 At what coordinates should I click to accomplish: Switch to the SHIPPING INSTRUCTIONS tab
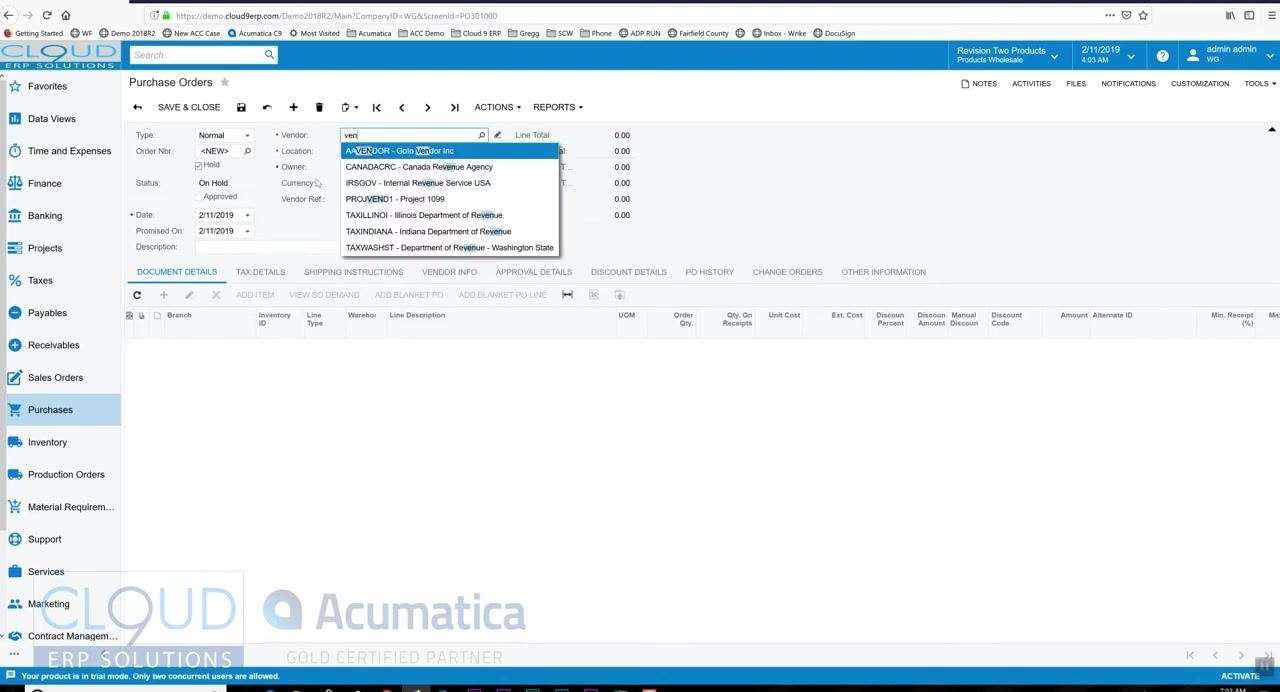coord(353,272)
